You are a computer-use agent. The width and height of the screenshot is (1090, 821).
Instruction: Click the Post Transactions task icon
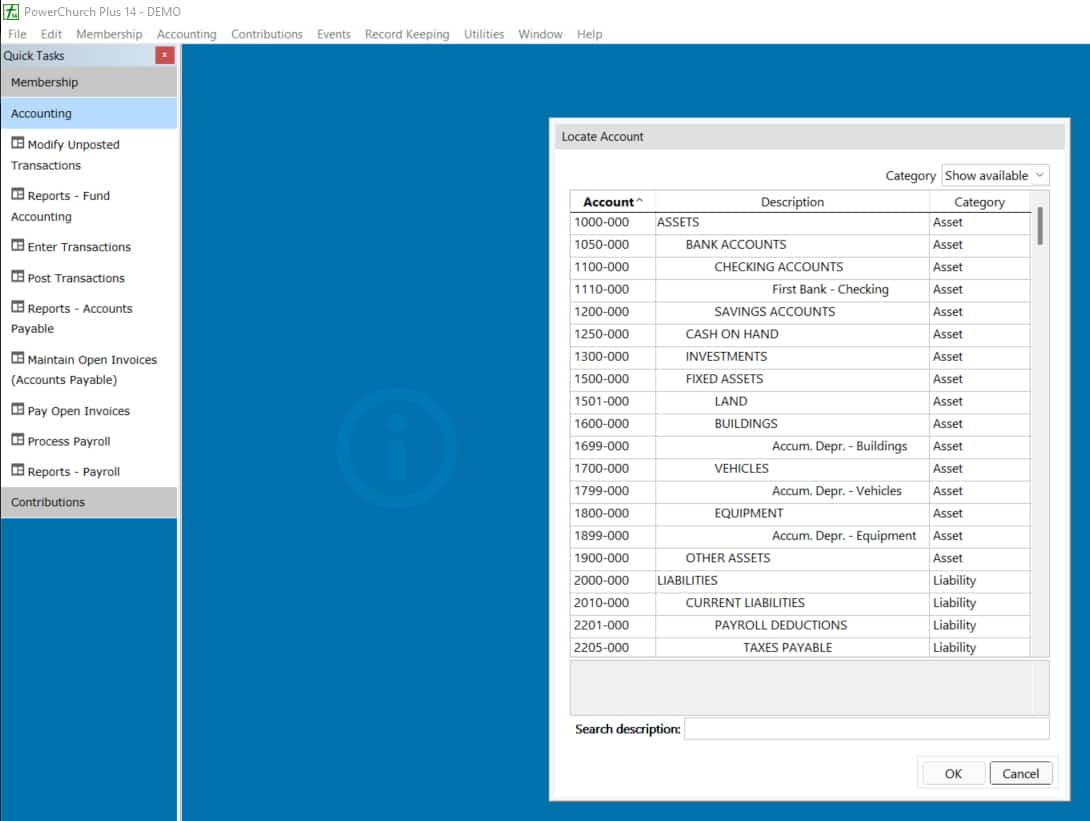point(17,277)
